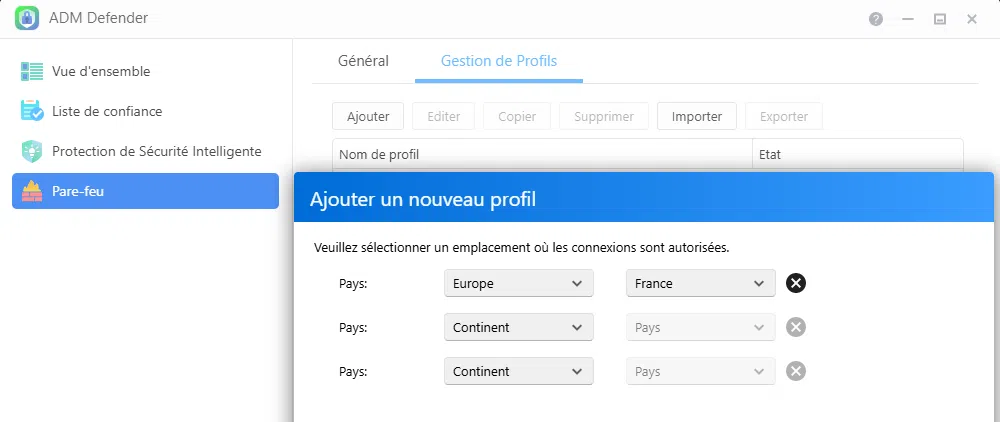Click the remove icon on second row

tap(796, 327)
